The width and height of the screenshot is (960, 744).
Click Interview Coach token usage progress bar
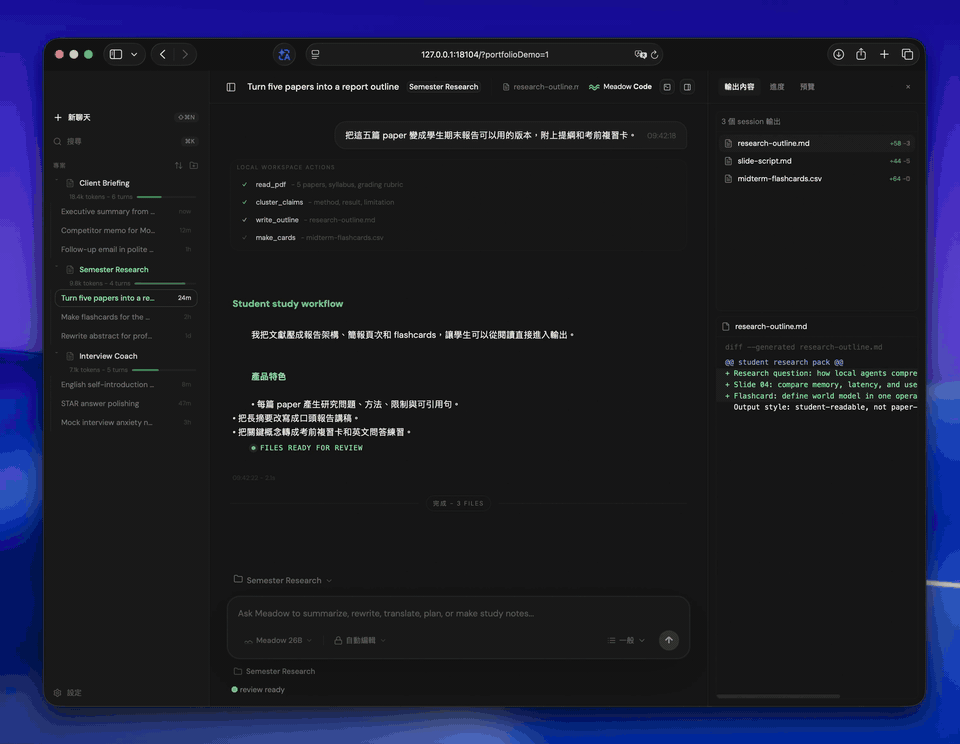click(163, 370)
